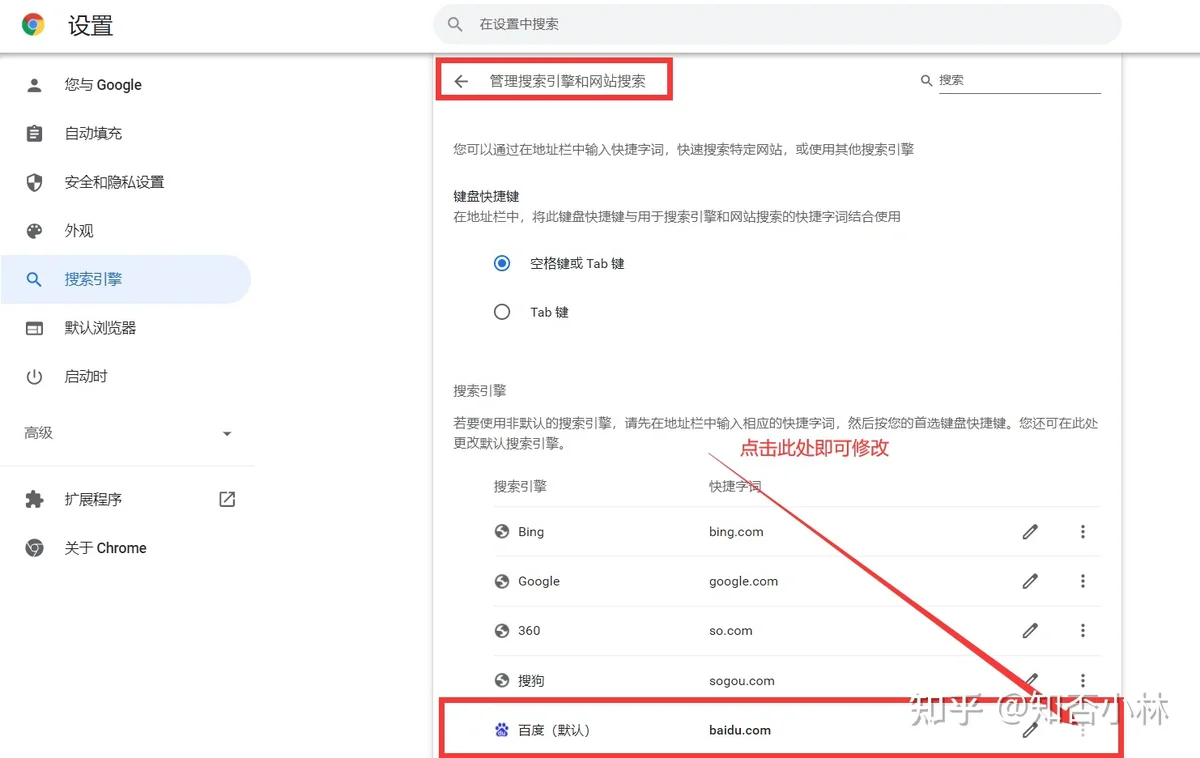Click the palette icon for 外观
1200x758 pixels.
click(34, 231)
